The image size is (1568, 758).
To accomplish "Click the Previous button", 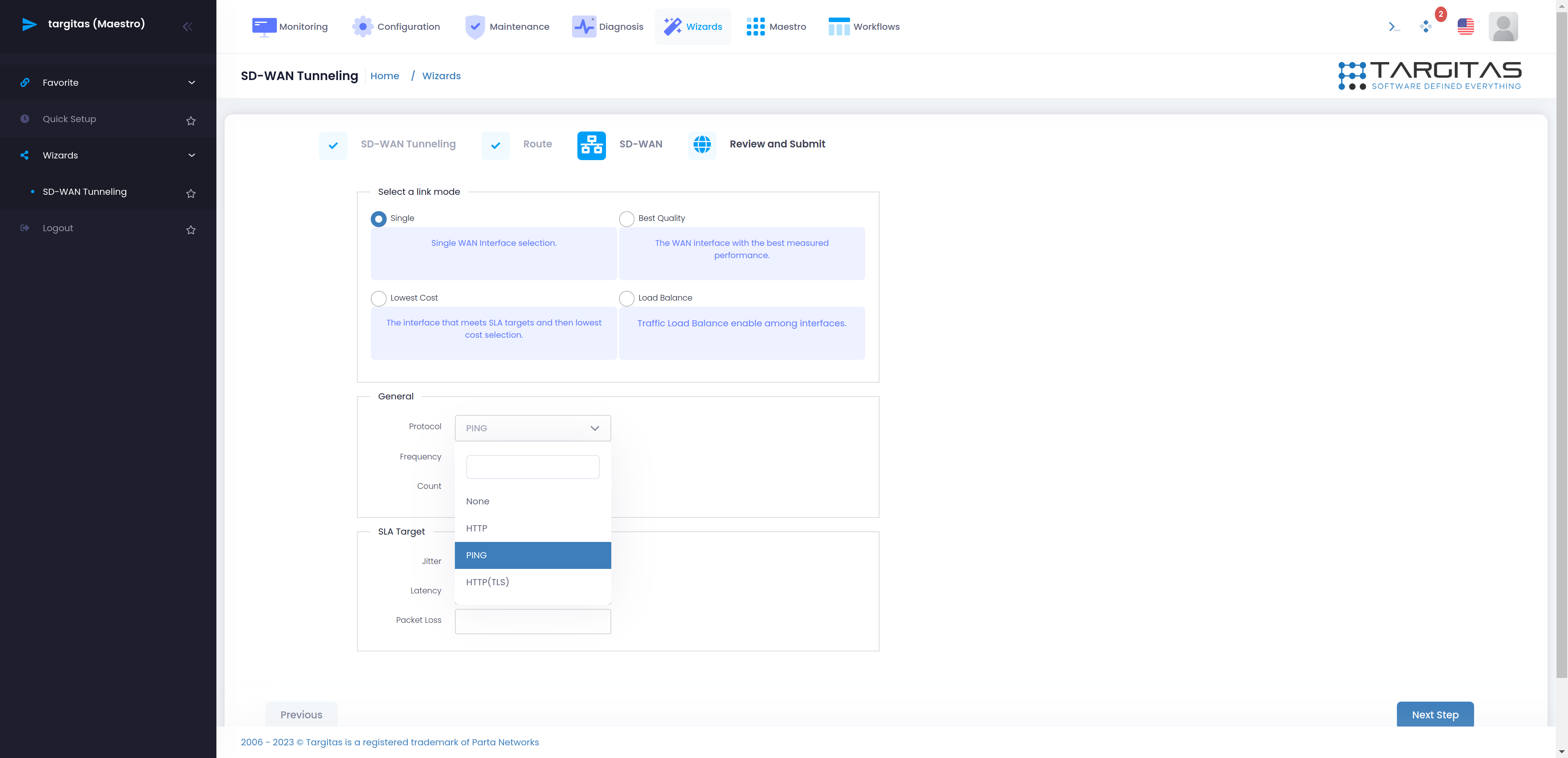I will [x=301, y=714].
